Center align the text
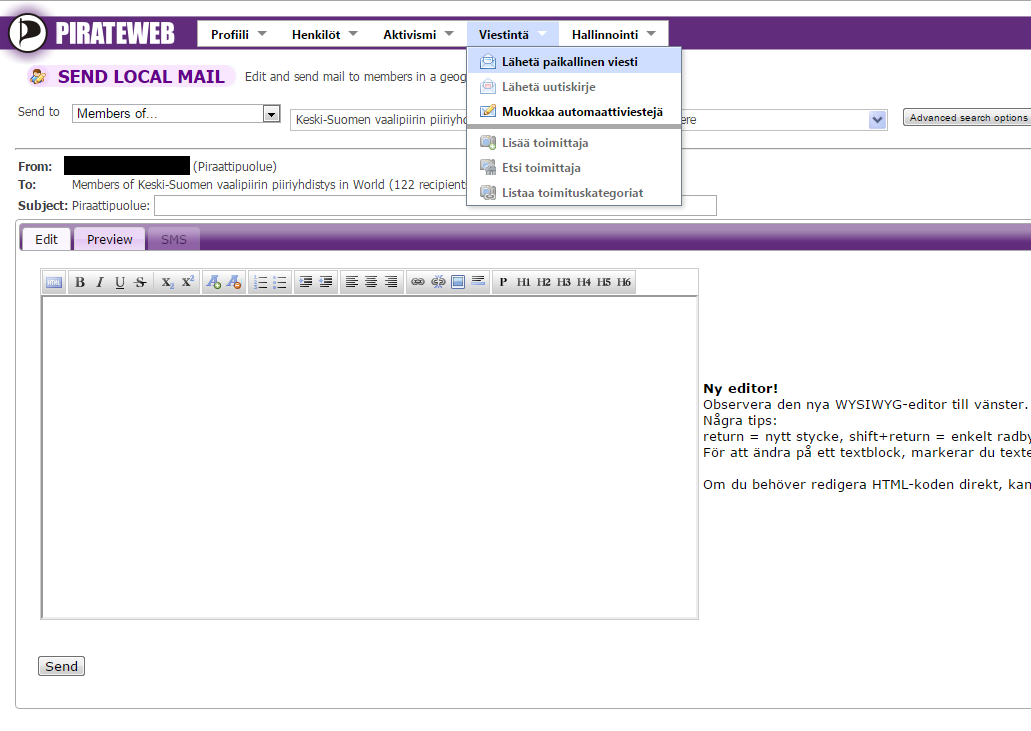 (x=371, y=283)
